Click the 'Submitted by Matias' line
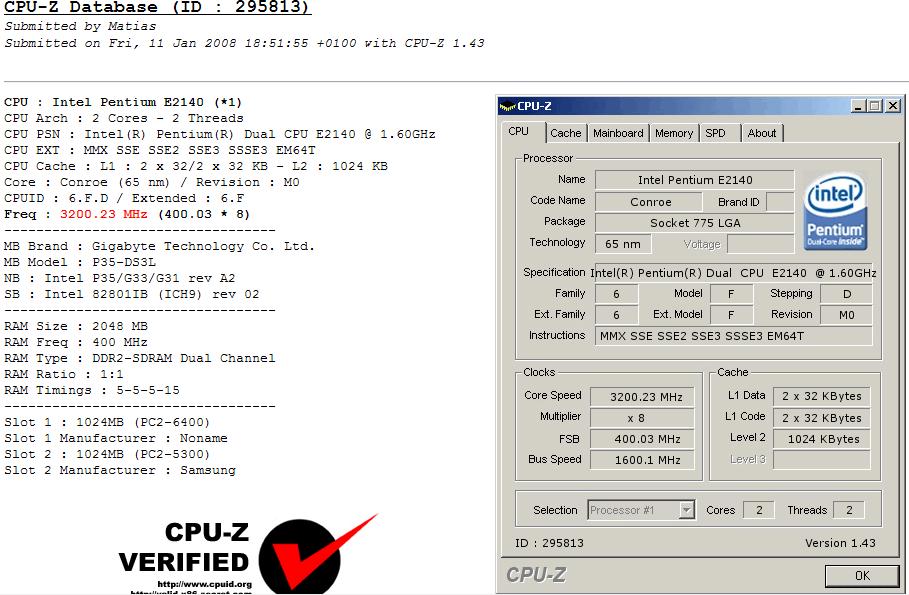 pos(80,26)
